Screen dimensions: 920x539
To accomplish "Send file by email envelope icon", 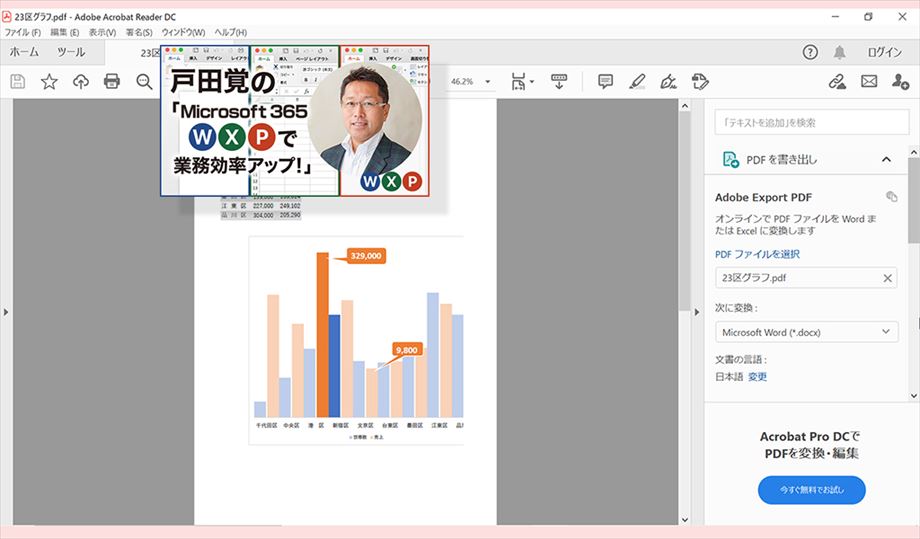I will pos(869,82).
